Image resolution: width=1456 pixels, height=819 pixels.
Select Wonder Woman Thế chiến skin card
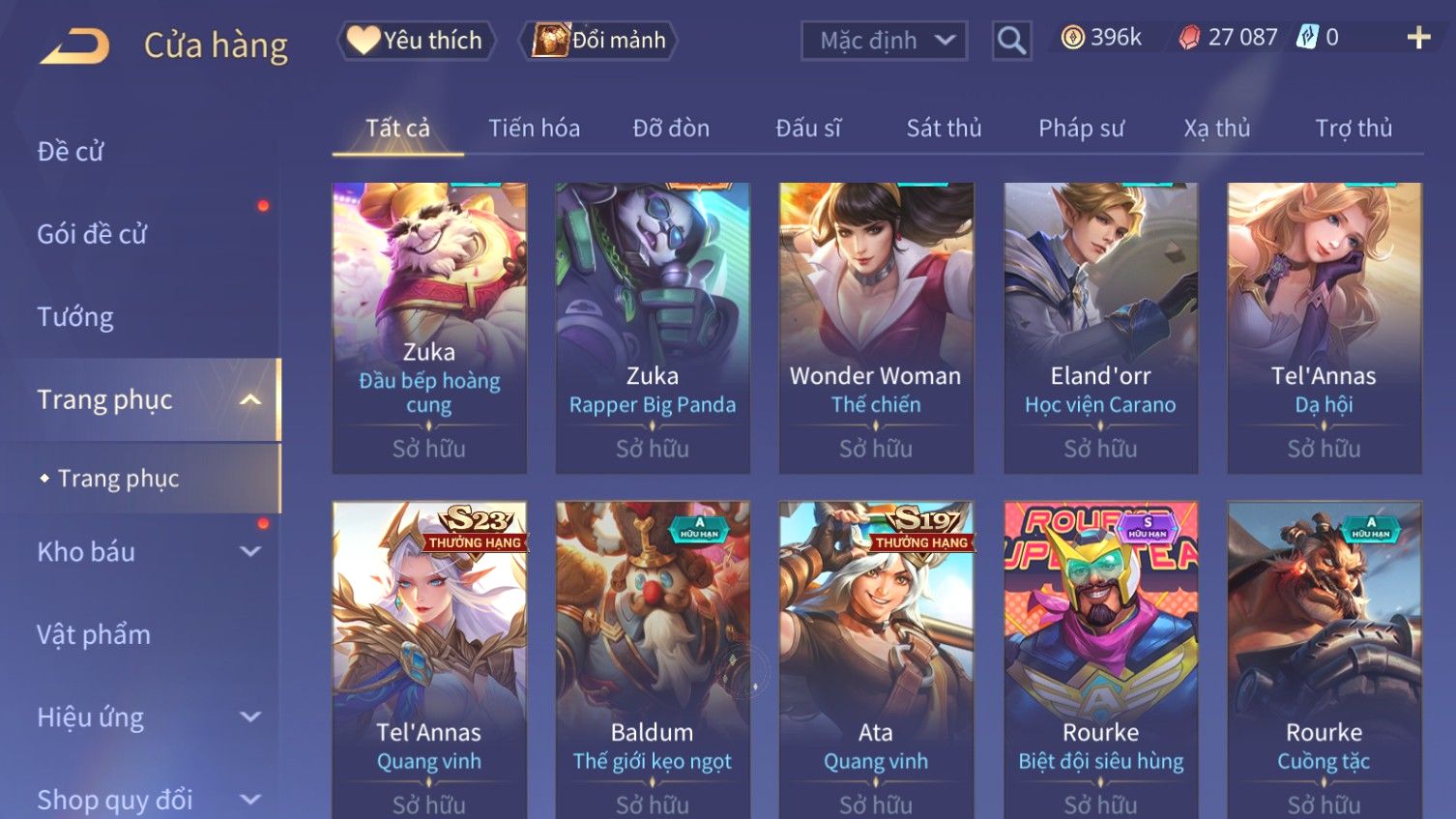click(876, 328)
